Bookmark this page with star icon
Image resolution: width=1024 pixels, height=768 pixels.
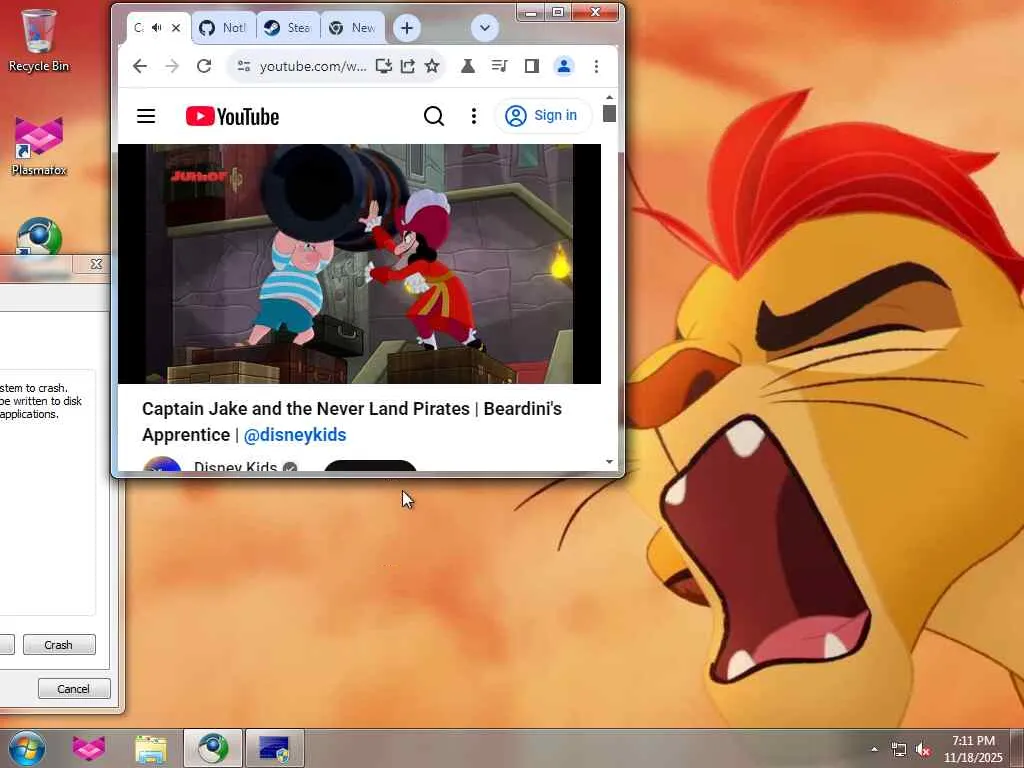pos(432,66)
